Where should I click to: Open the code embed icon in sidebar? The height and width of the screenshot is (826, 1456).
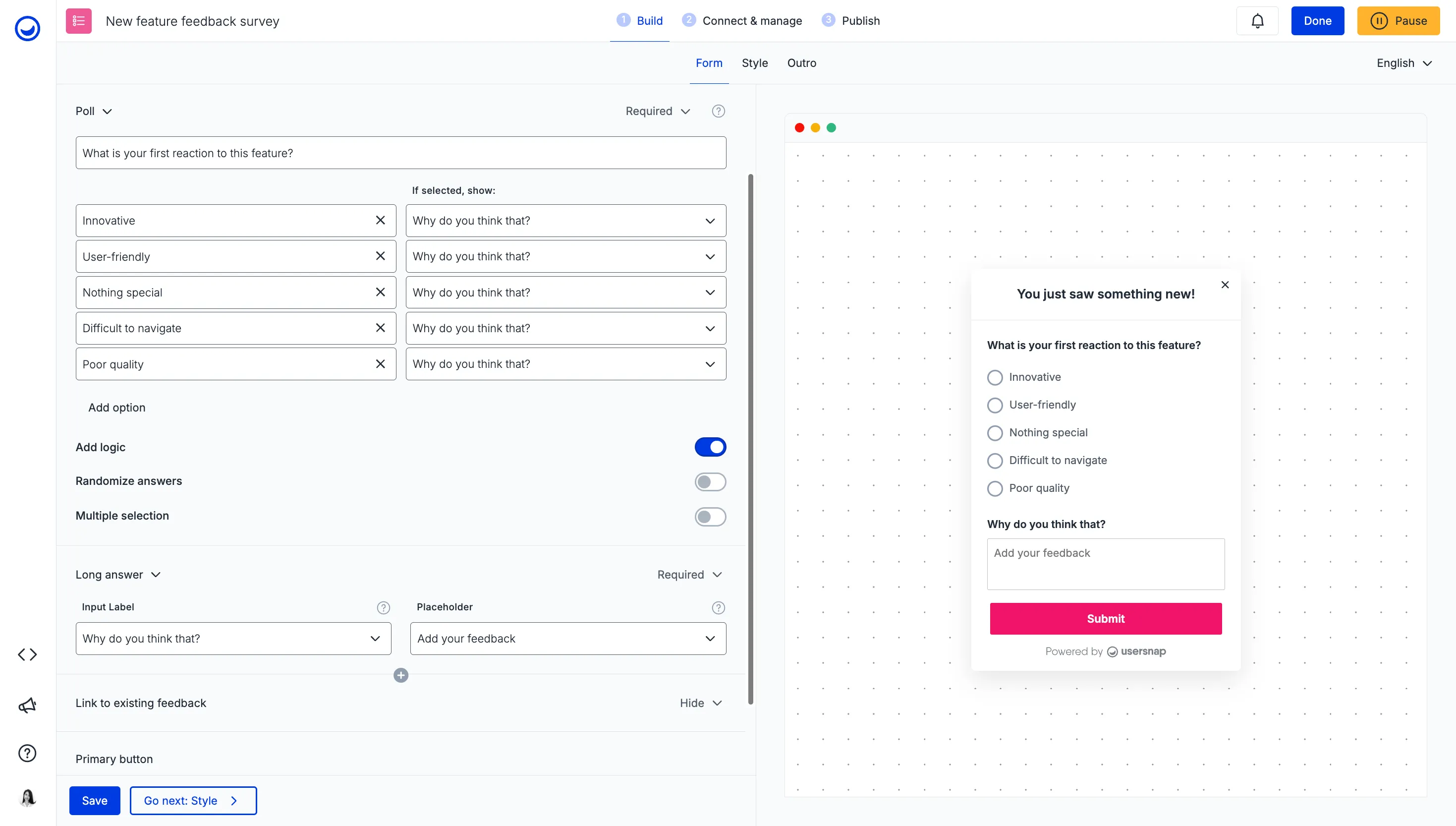(27, 654)
